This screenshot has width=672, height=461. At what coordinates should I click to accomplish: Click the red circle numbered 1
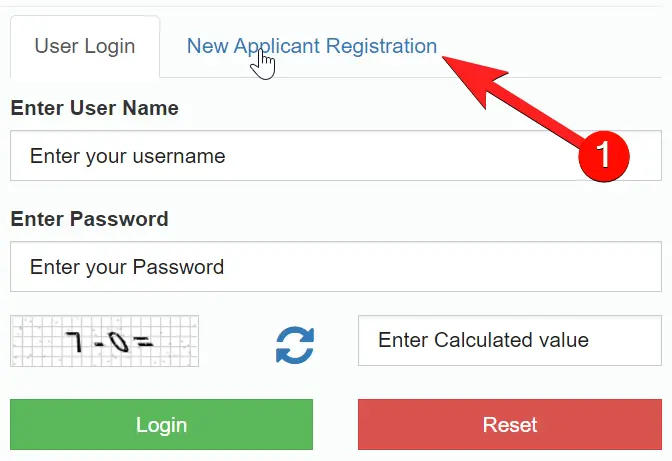603,156
